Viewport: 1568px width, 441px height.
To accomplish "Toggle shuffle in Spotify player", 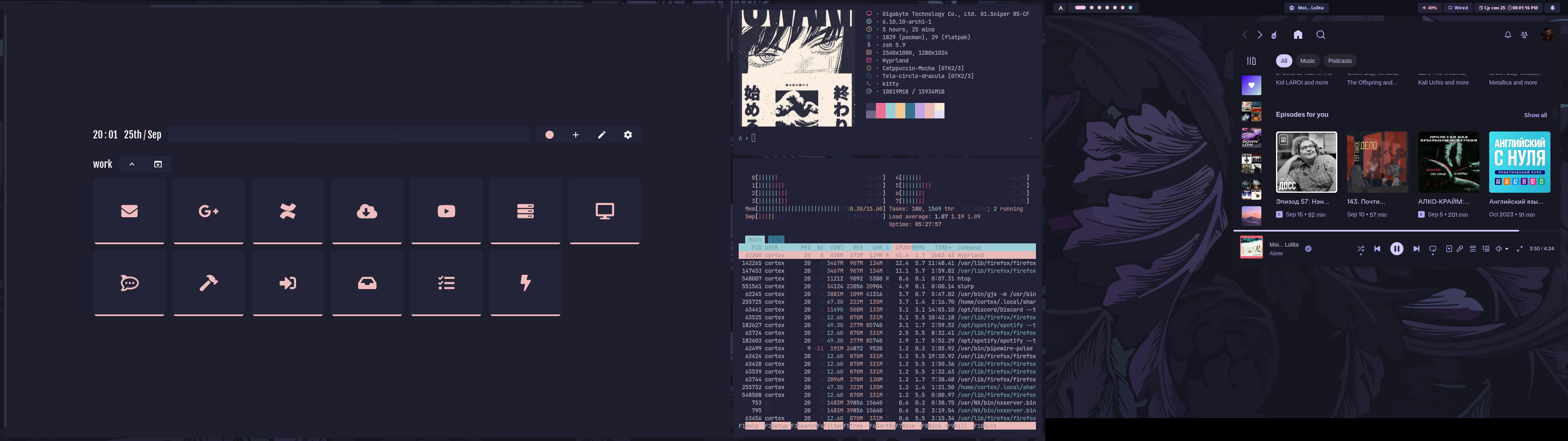I will 1361,249.
